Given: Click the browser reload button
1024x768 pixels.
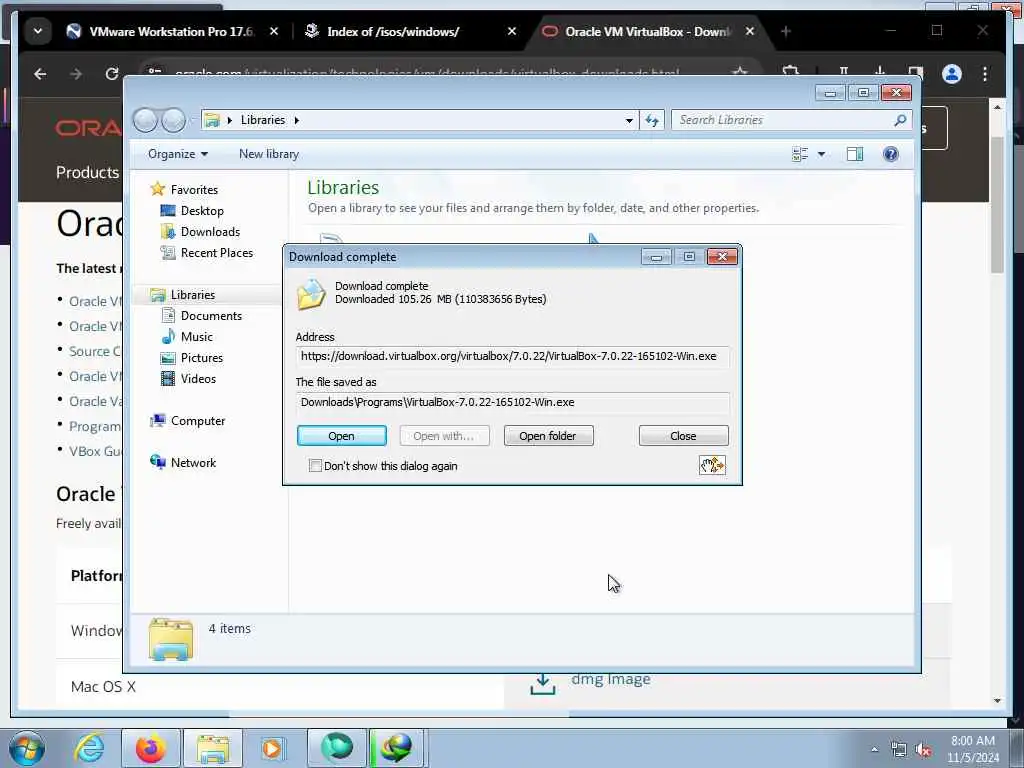Looking at the screenshot, I should [112, 74].
